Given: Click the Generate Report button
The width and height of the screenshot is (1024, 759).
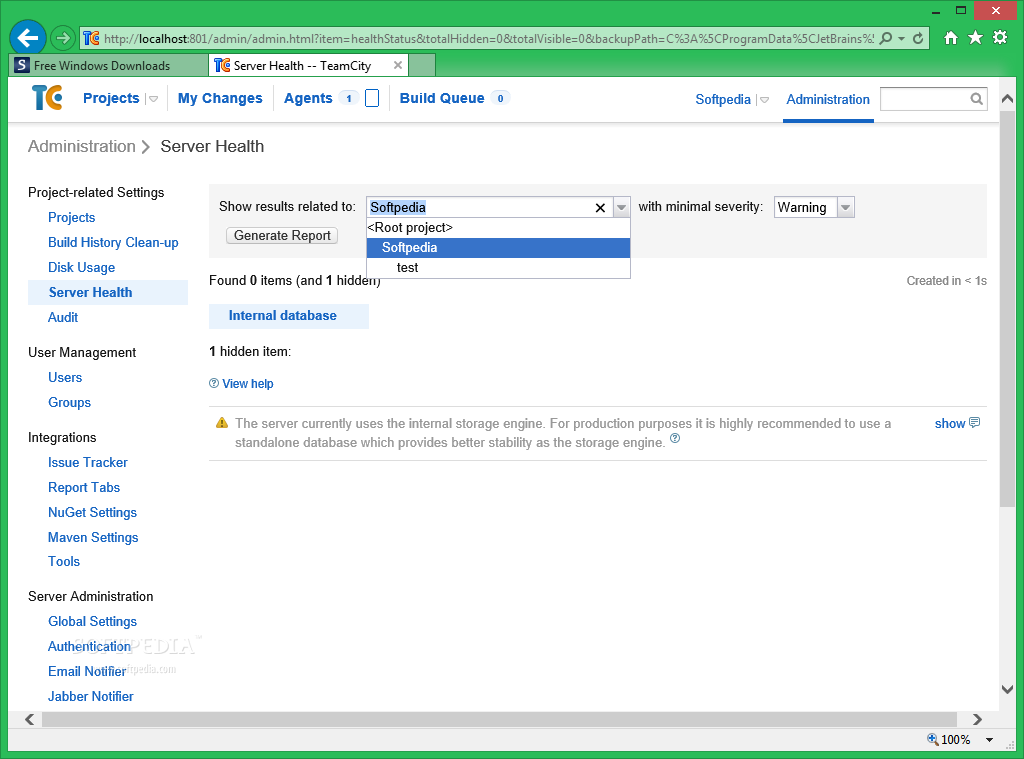Looking at the screenshot, I should [x=282, y=235].
